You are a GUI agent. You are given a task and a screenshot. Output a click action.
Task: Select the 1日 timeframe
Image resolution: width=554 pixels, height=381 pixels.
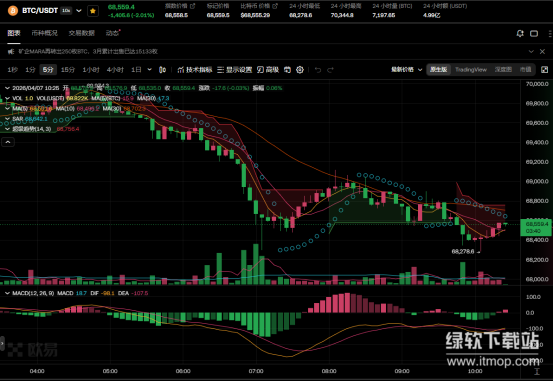136,70
